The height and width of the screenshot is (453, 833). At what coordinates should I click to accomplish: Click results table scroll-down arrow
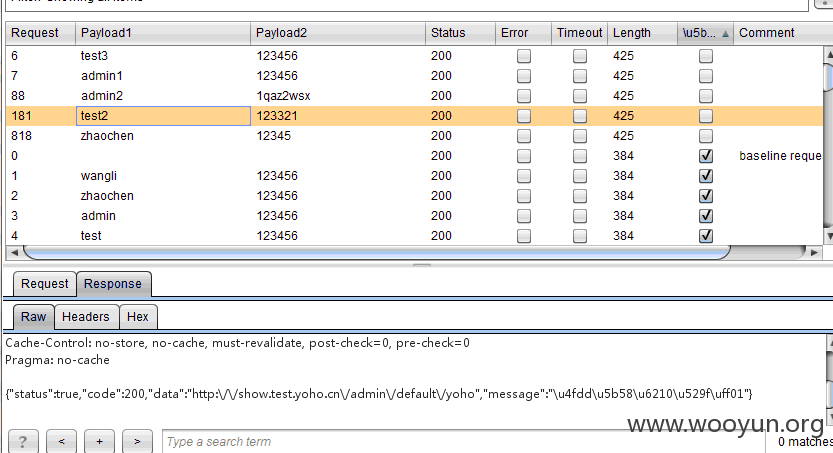(829, 236)
